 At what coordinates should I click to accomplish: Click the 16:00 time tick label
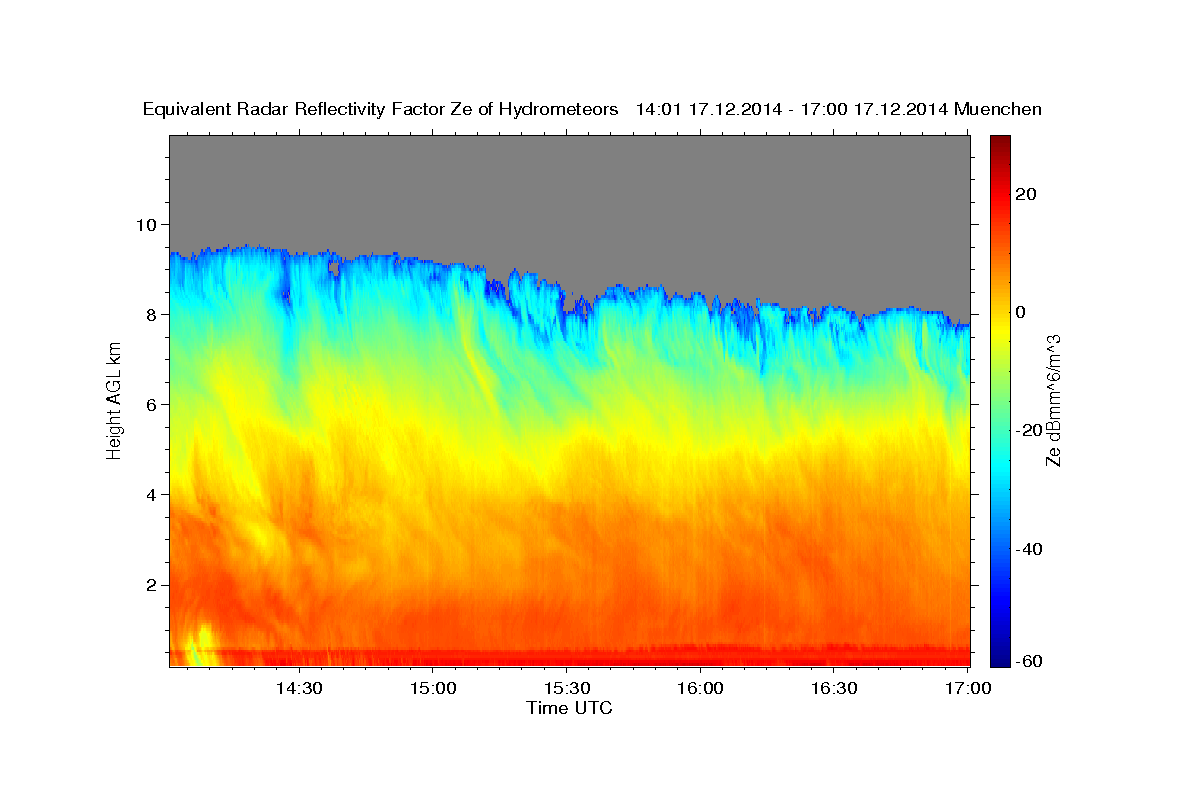700,689
